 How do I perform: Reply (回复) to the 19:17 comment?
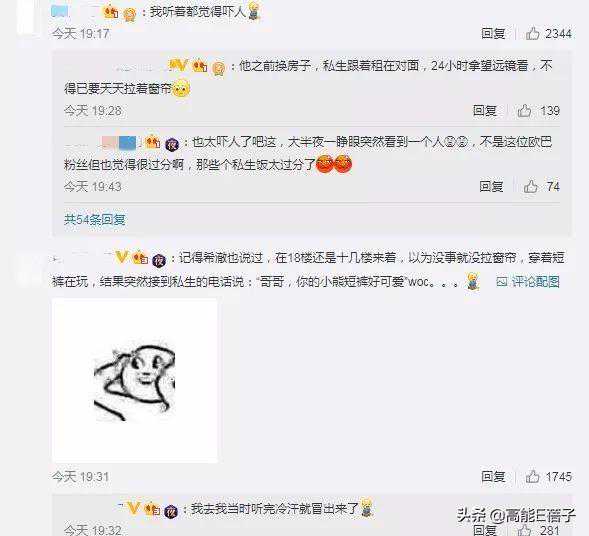(x=493, y=33)
